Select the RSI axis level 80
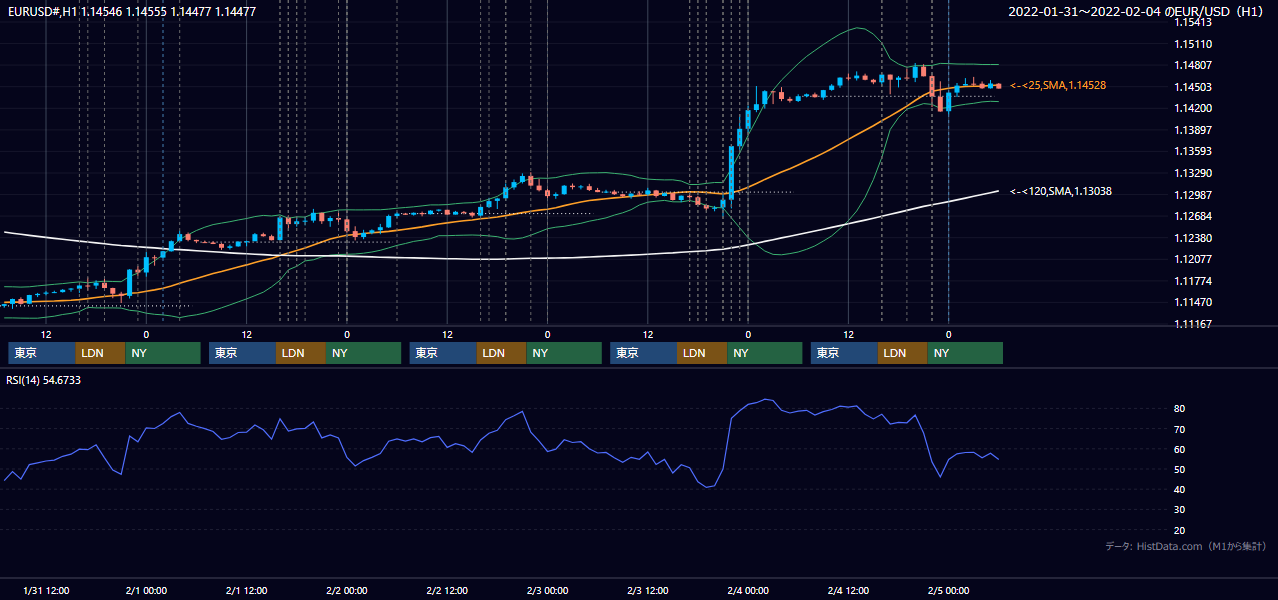The width and height of the screenshot is (1278, 600). 1180,409
